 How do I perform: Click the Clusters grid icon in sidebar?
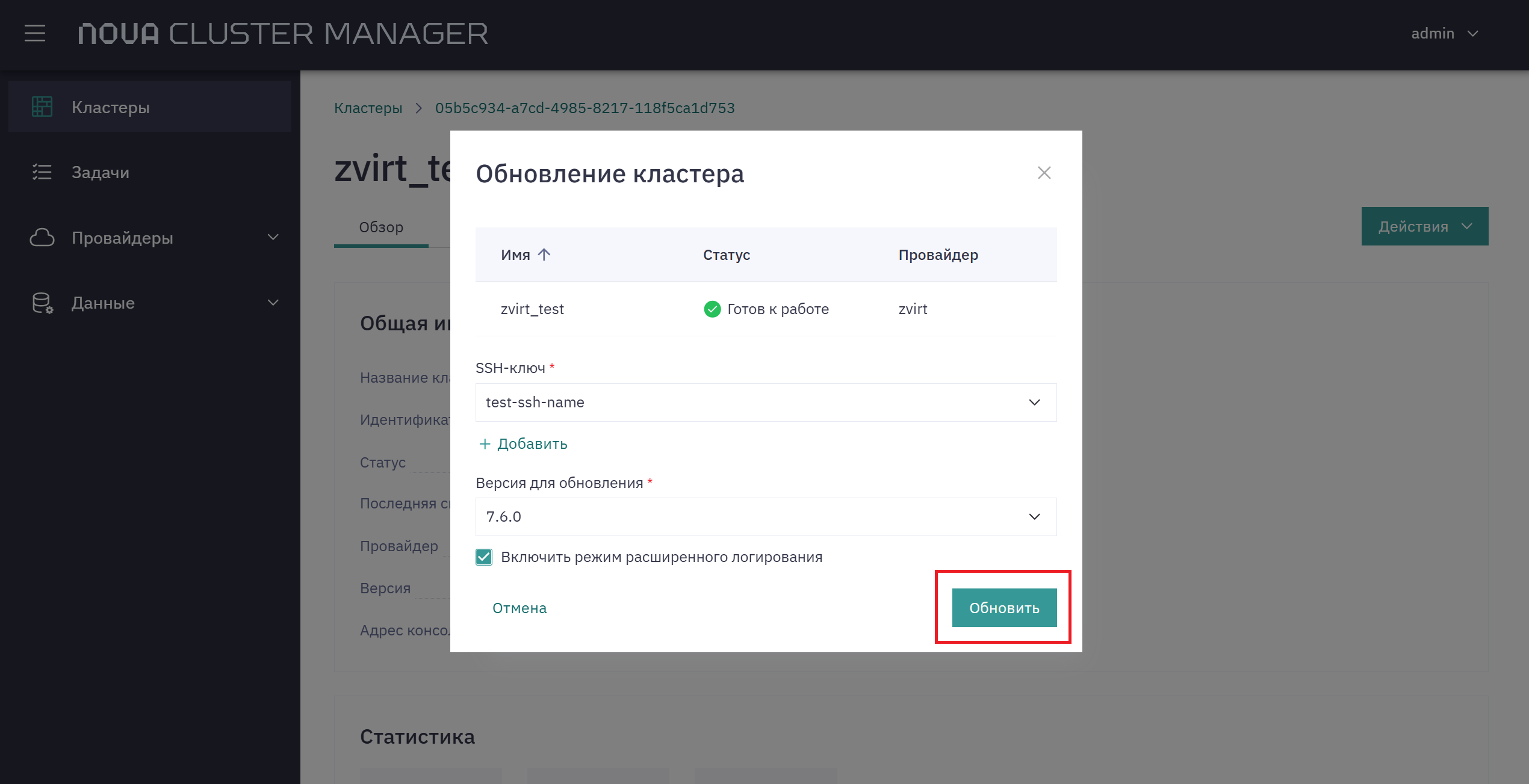(42, 107)
